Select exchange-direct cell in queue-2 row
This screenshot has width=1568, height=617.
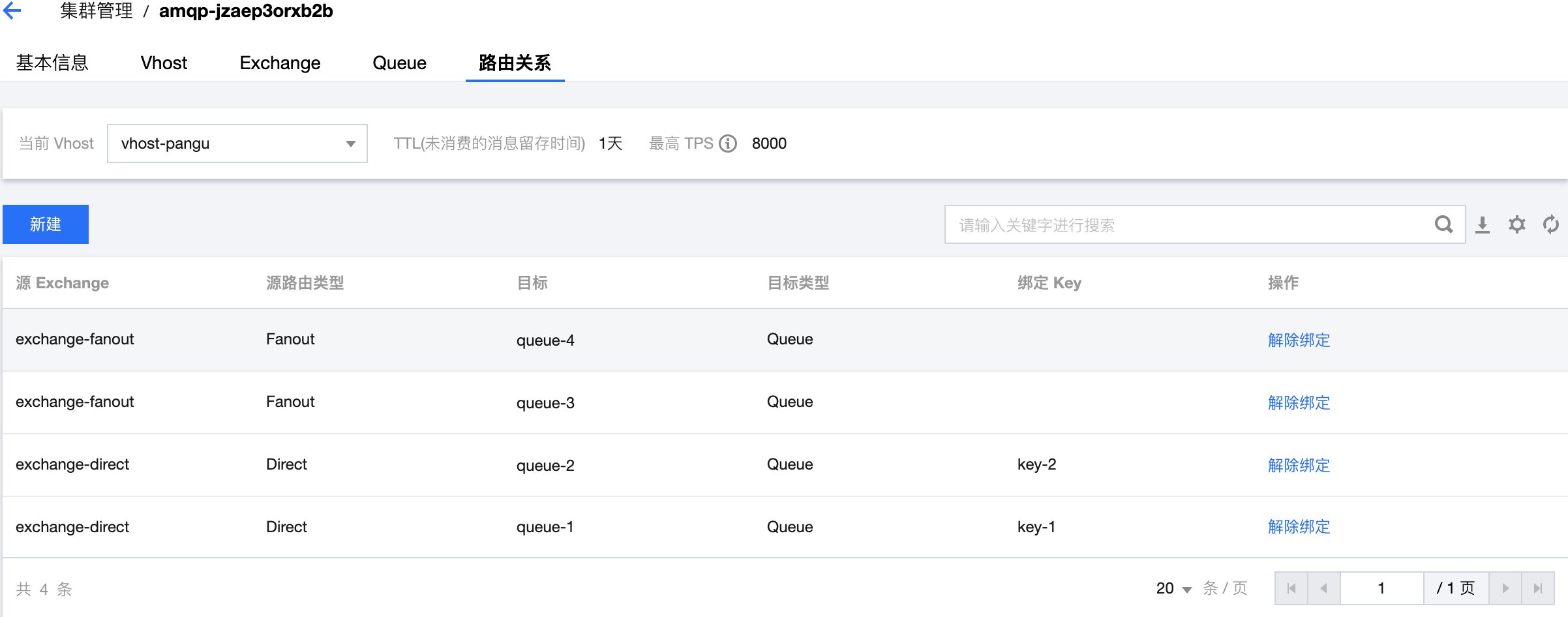point(72,464)
